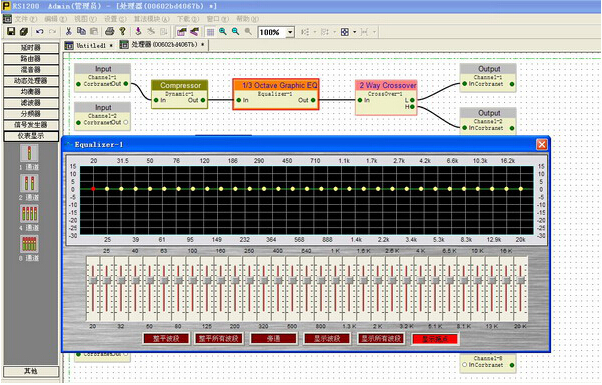Image resolution: width=602 pixels, height=385 pixels.
Task: Click the 20 Hz band fader handle
Action: click(93, 281)
